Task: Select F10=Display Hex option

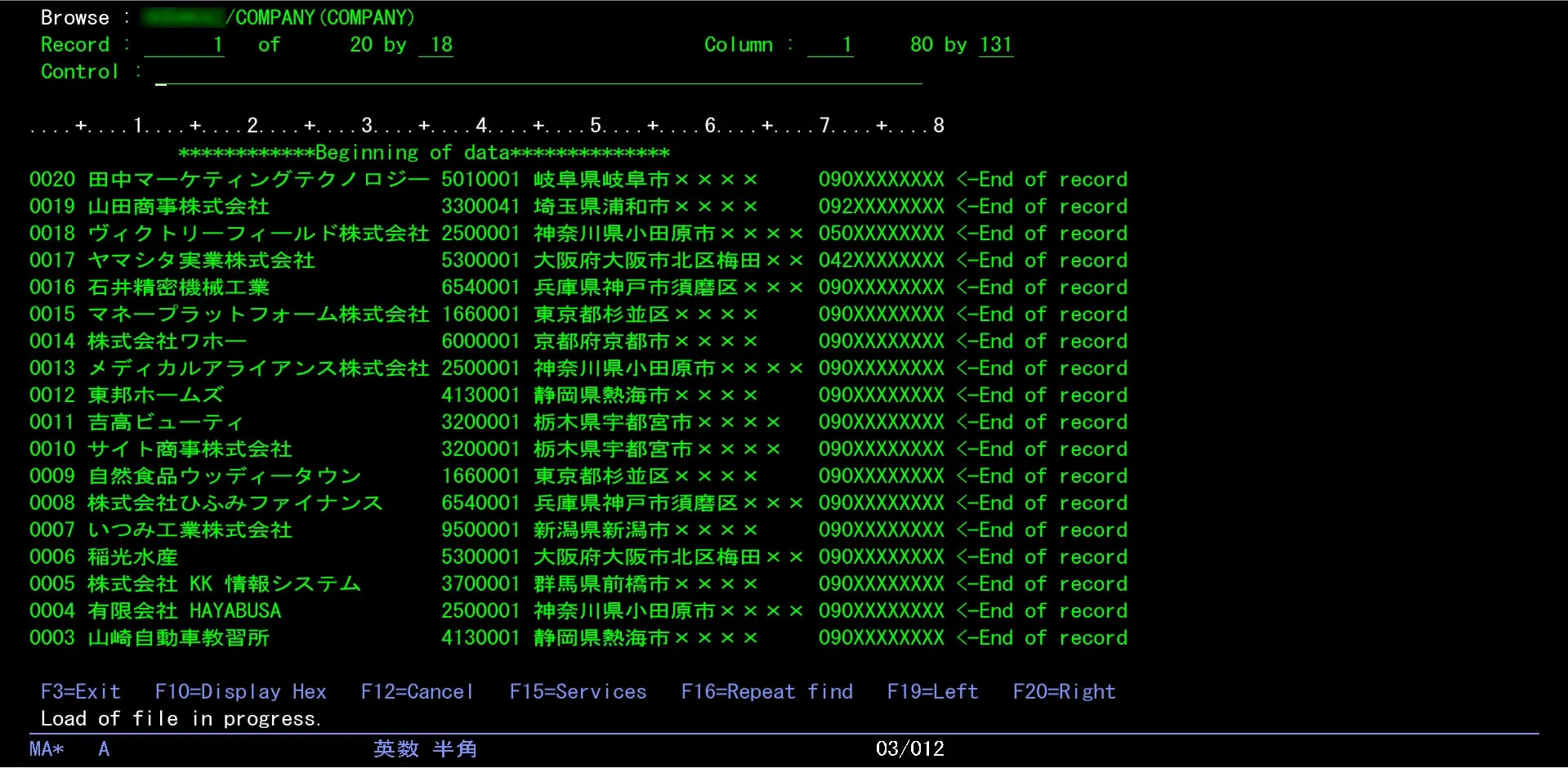Action: pyautogui.click(x=241, y=691)
